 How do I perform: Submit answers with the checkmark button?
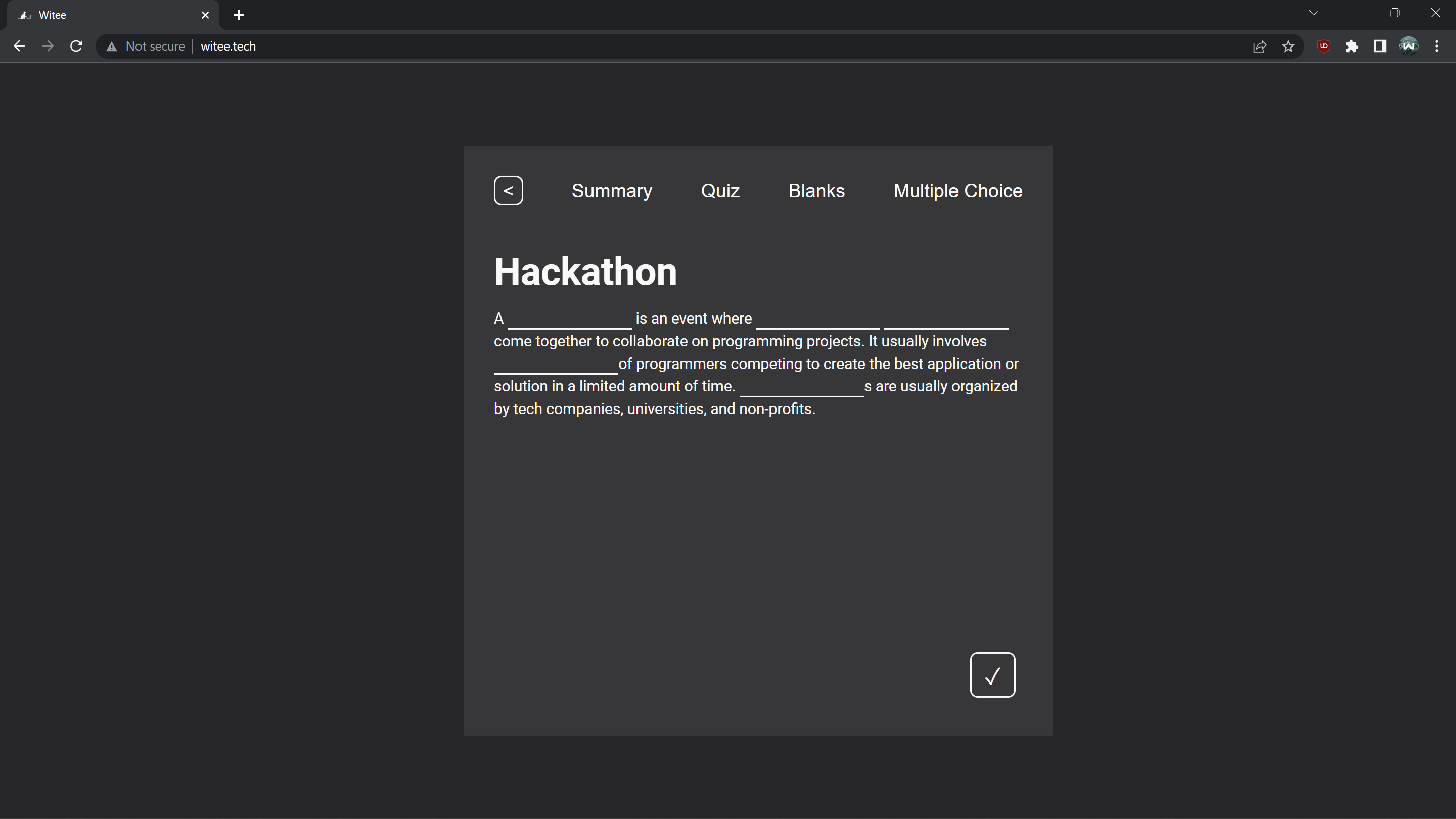[992, 675]
